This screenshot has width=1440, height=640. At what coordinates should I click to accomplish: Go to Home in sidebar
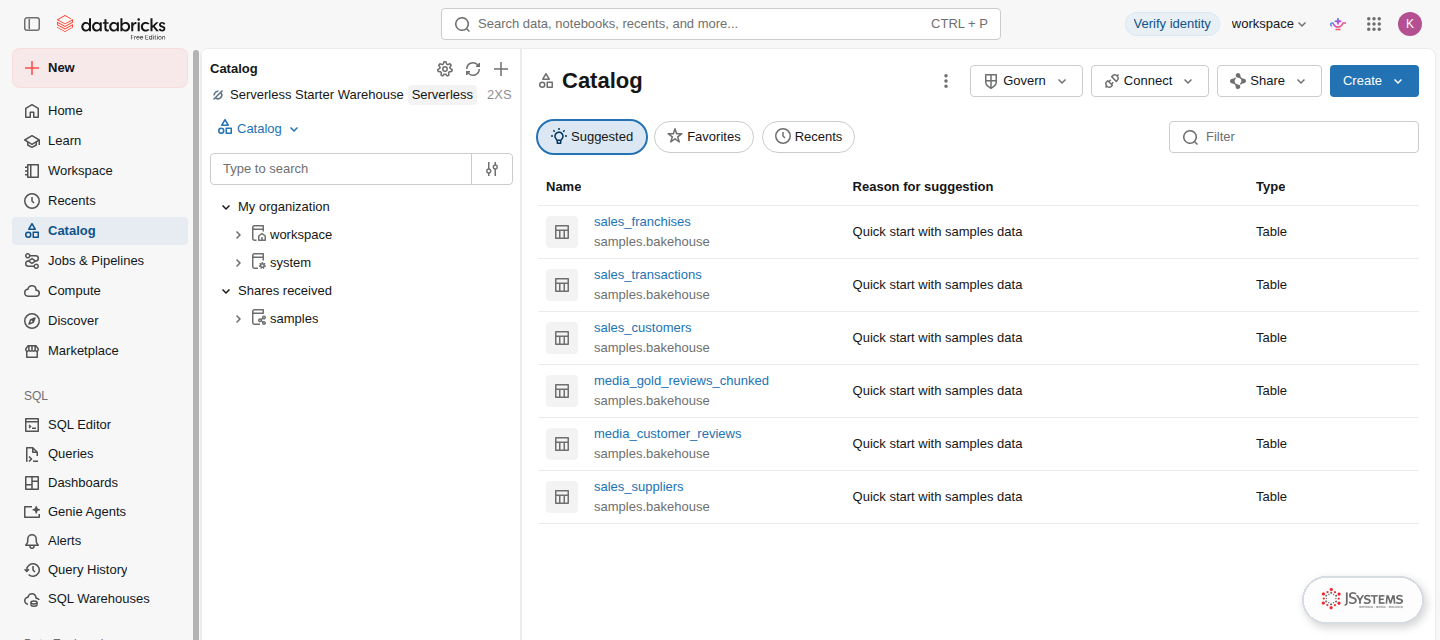click(100, 111)
